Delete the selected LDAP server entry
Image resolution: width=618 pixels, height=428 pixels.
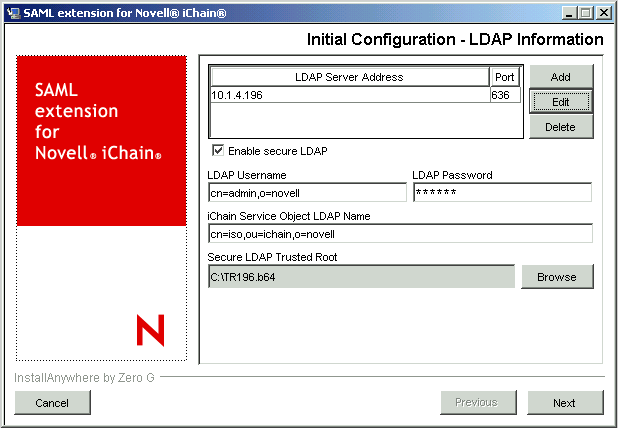pyautogui.click(x=561, y=127)
